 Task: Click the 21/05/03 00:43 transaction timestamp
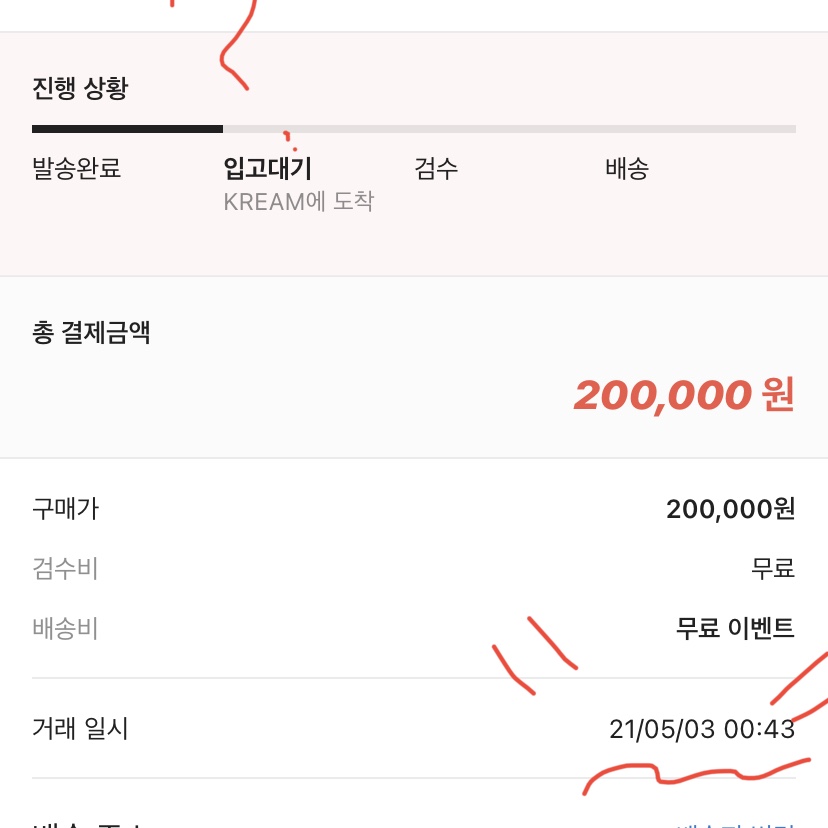tap(702, 729)
